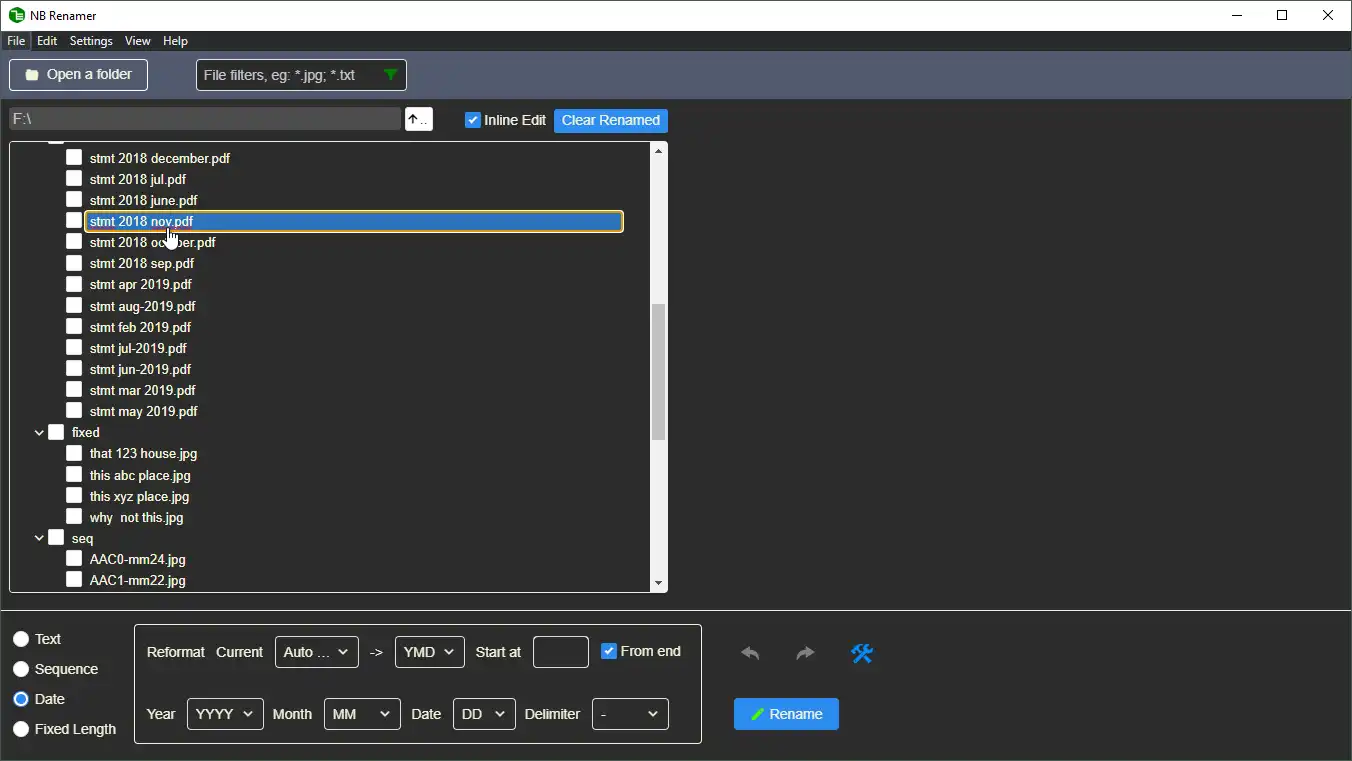The image size is (1352, 761).
Task: Click the Open a folder button
Action: pos(78,75)
